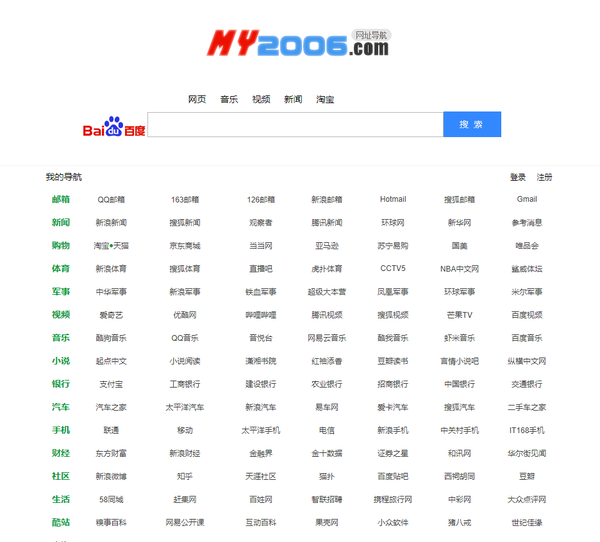
Task: Click the MY2006.com logo
Action: 298,43
